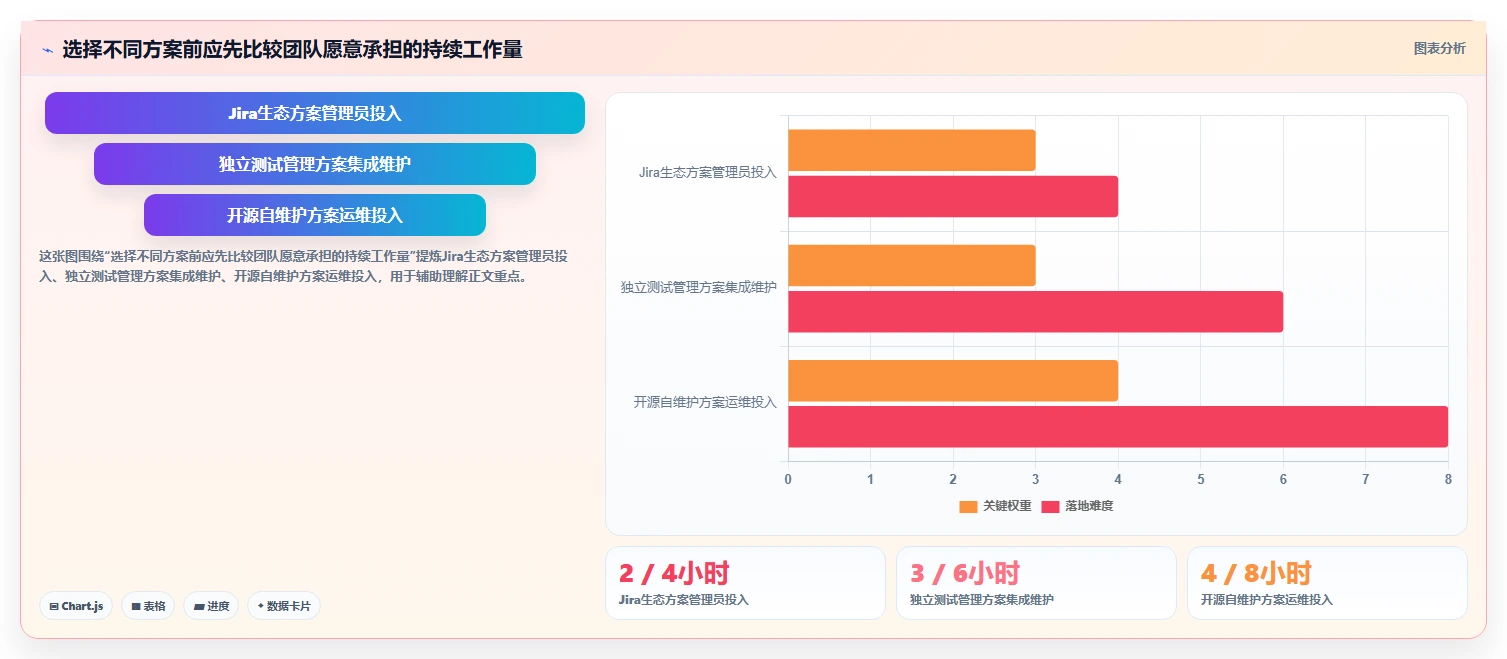This screenshot has height=659, width=1507.
Task: Click the description paragraph starting 这张图围绕
Action: (303, 266)
